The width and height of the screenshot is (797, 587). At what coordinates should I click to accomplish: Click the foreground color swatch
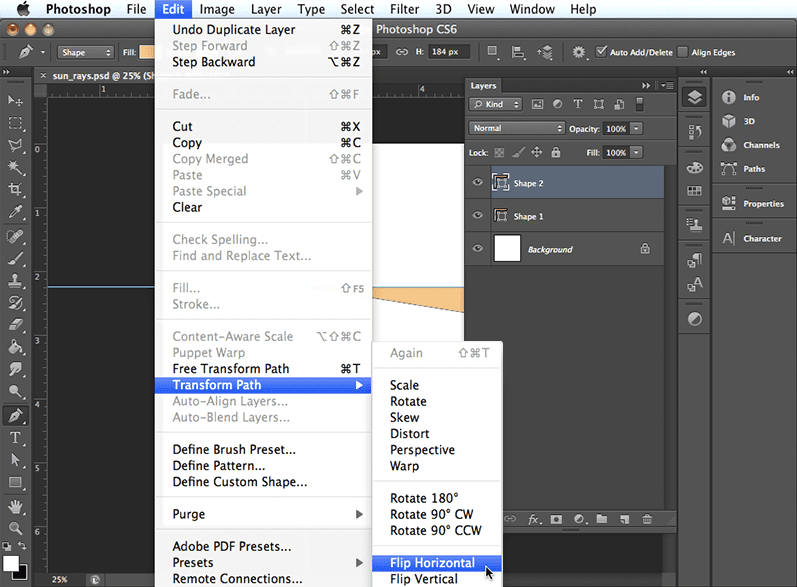tap(11, 564)
